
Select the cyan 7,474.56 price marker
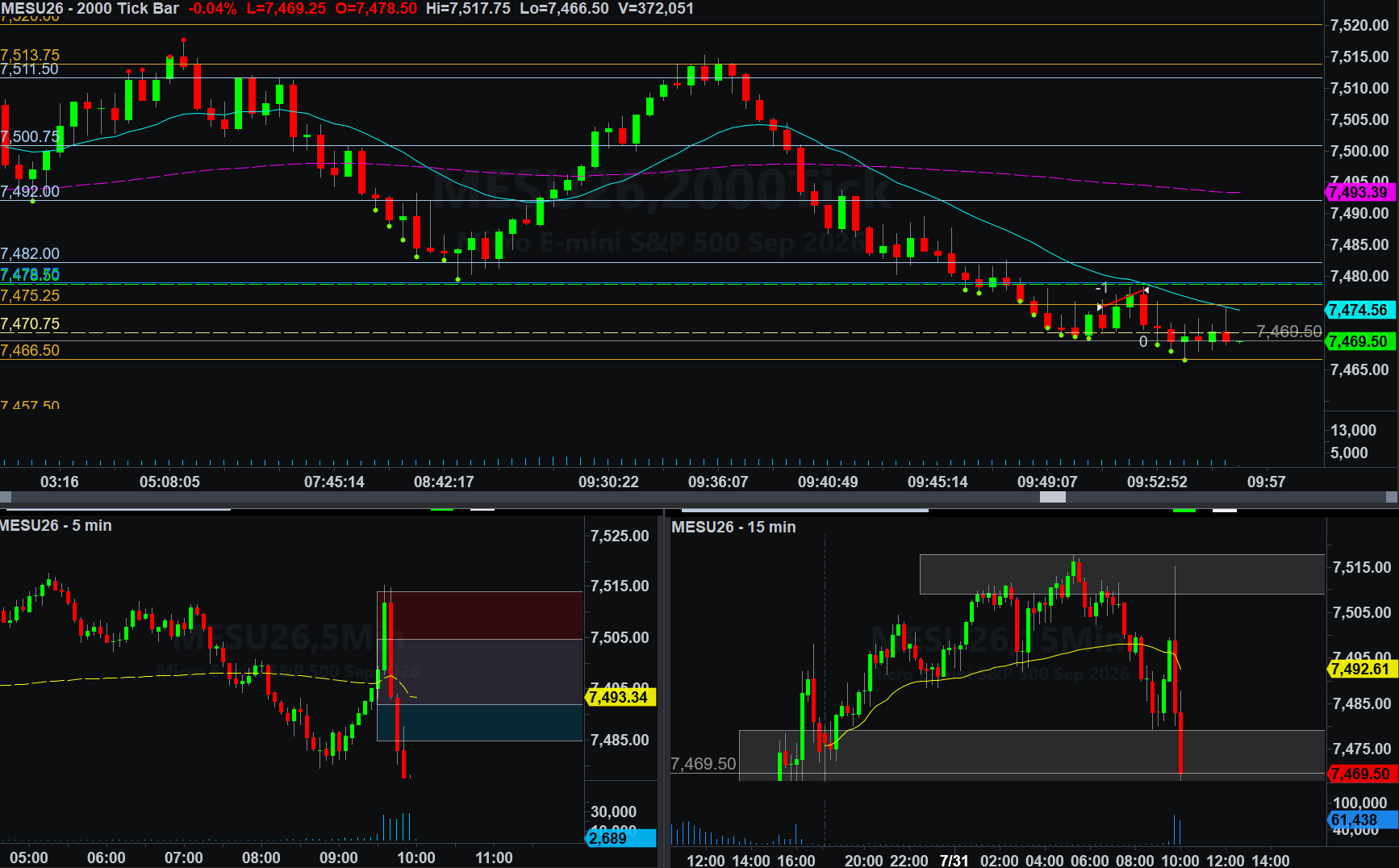pyautogui.click(x=1361, y=310)
